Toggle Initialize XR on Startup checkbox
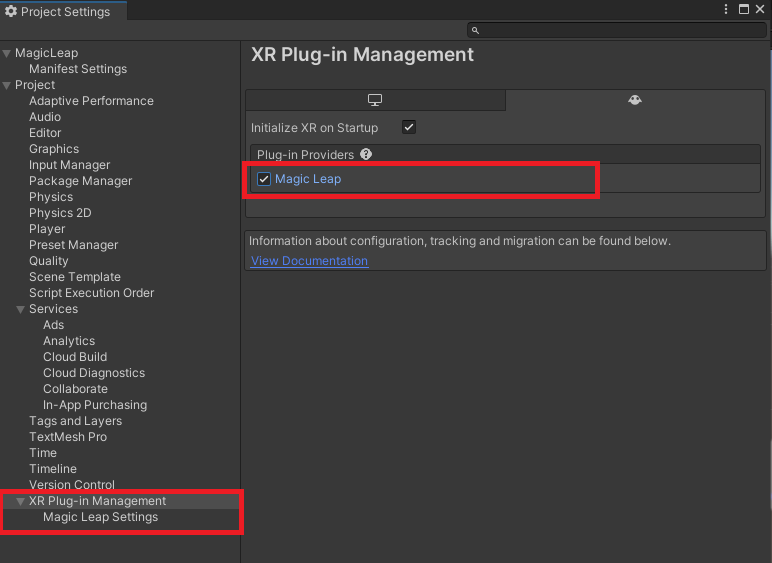This screenshot has width=772, height=563. 409,127
